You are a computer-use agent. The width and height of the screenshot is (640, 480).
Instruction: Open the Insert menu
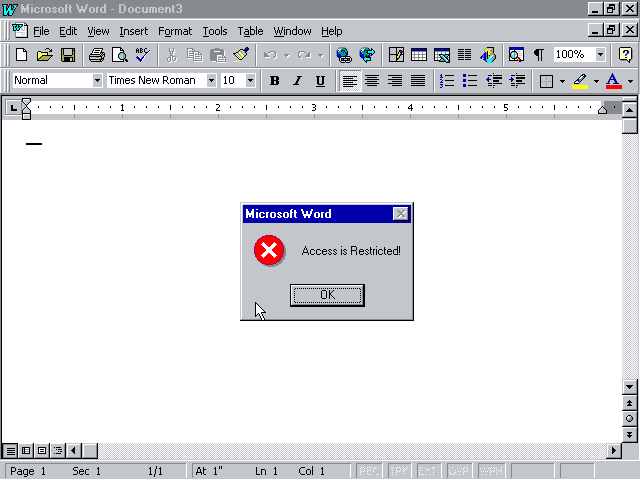point(133,31)
